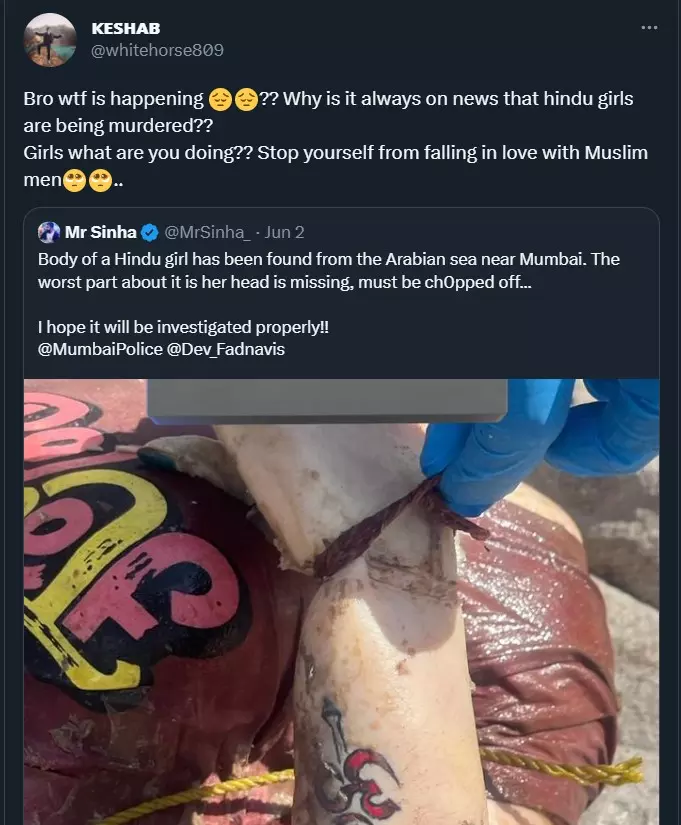
Task: Click KESHAB's profile avatar picture
Action: point(50,40)
